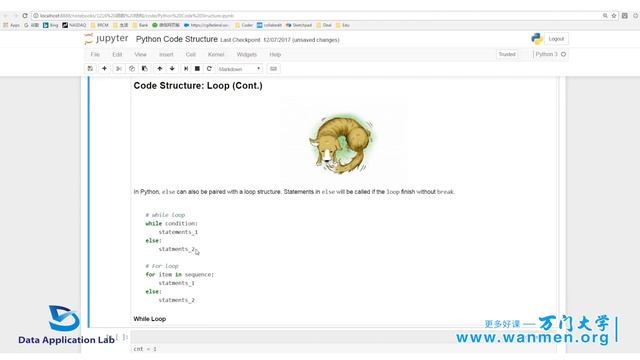Open the Sketchpad bookmark

pyautogui.click(x=299, y=25)
